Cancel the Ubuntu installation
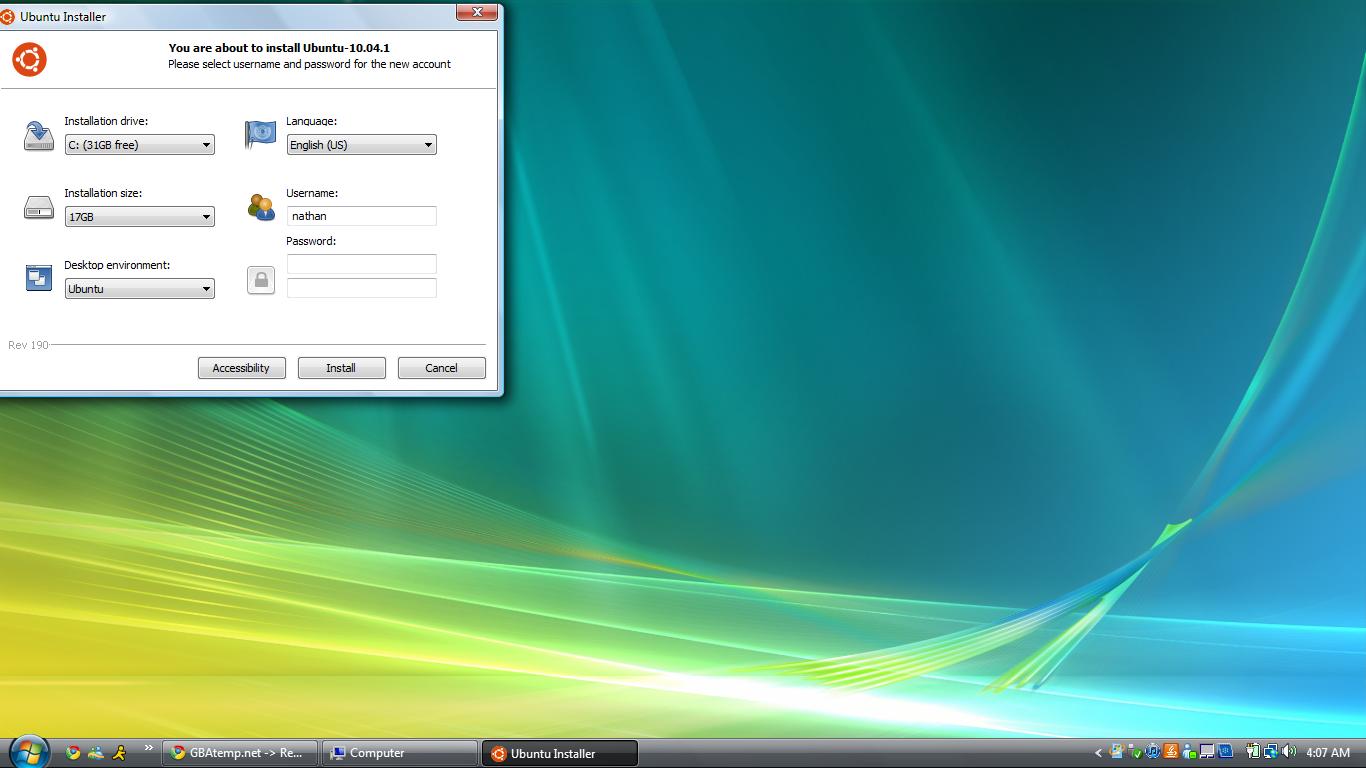 click(442, 368)
